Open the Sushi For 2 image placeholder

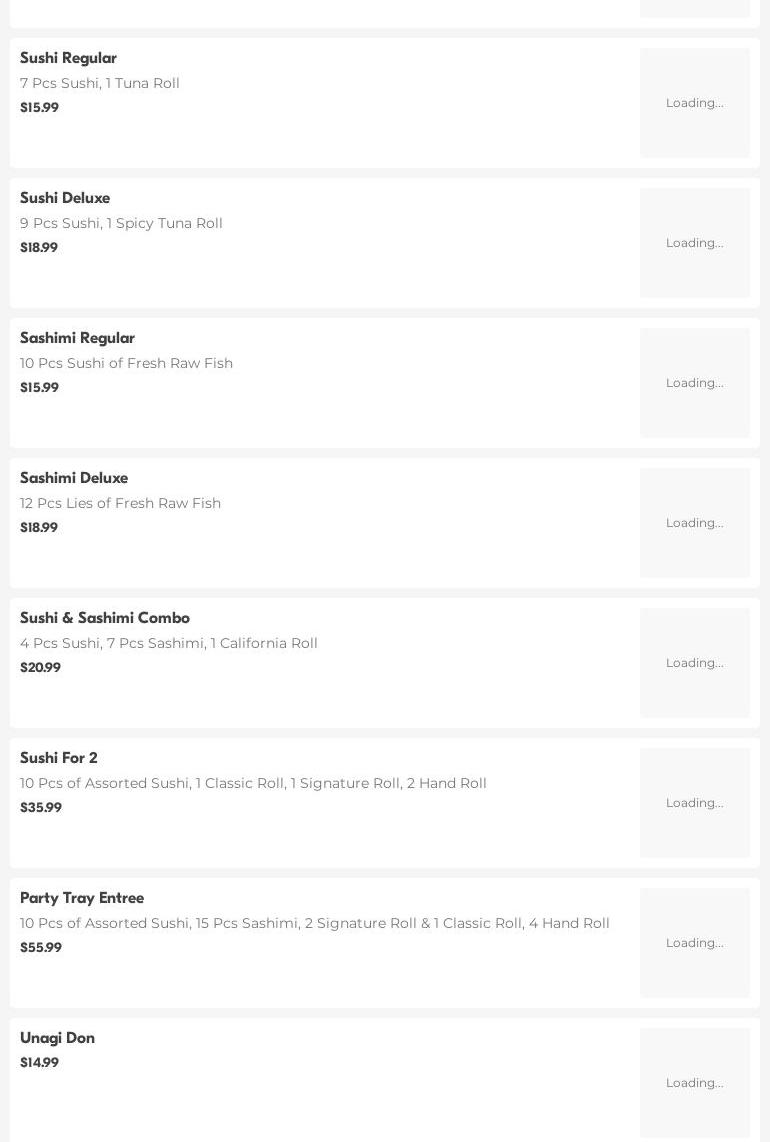point(694,803)
